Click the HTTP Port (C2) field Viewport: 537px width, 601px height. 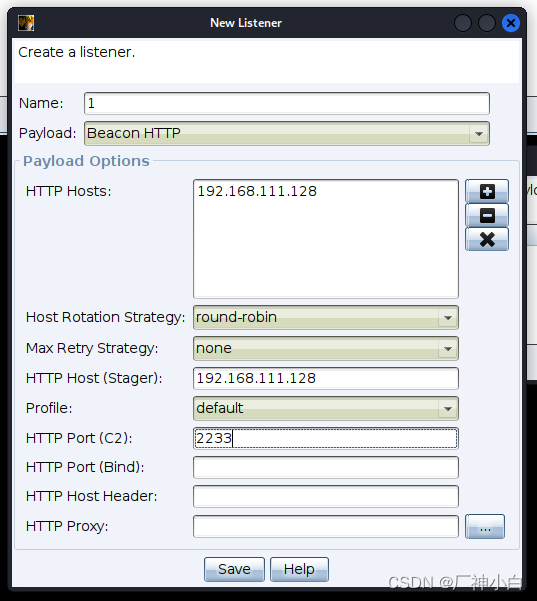(326, 438)
